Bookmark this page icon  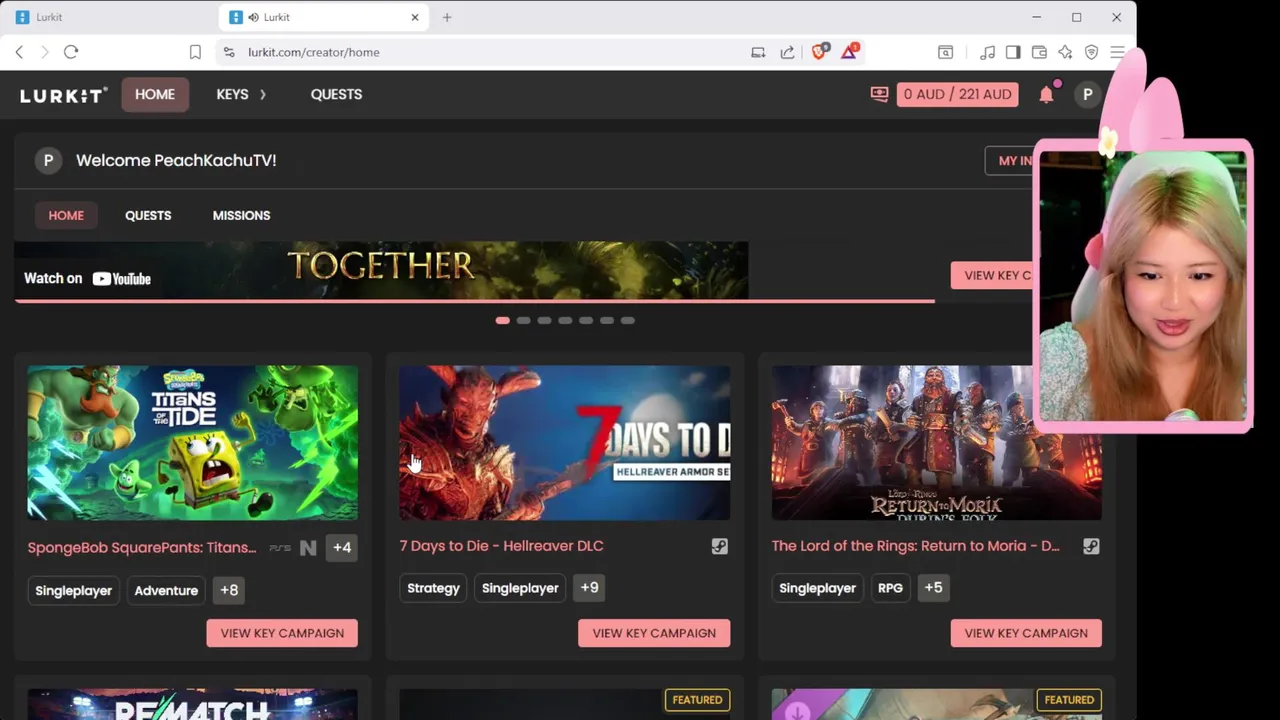(x=195, y=52)
